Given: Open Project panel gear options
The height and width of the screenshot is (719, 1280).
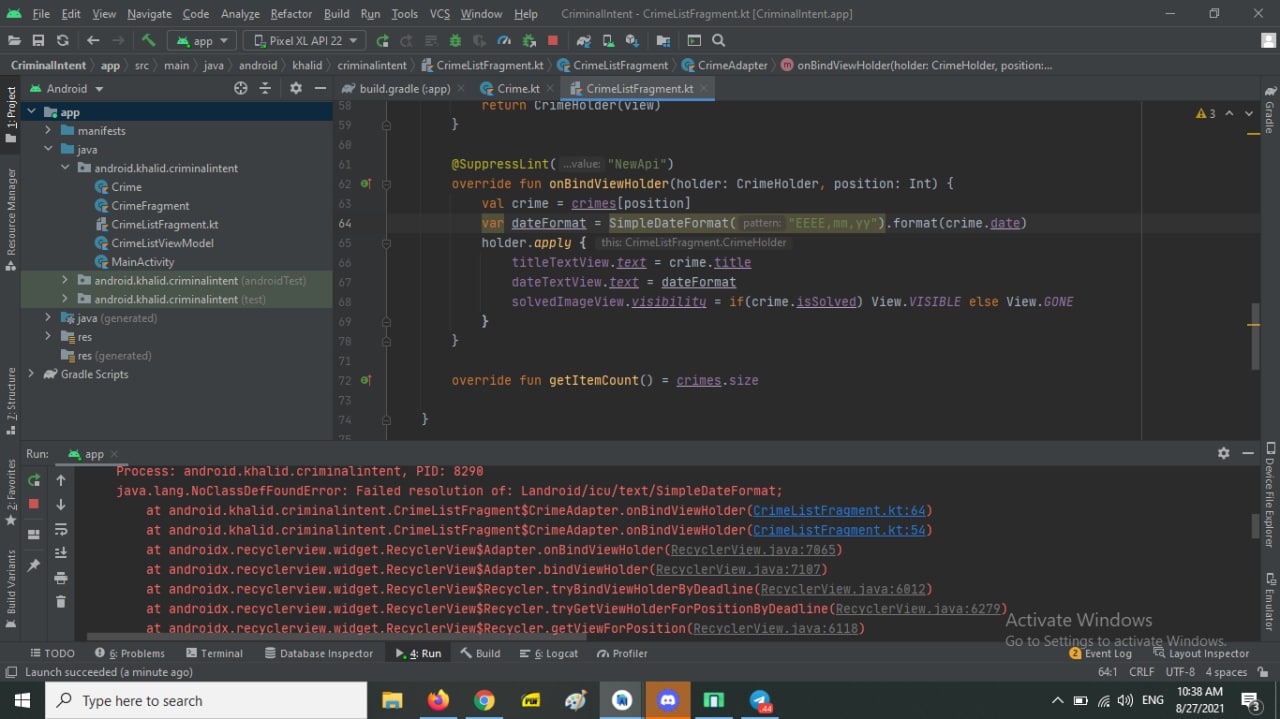Looking at the screenshot, I should (296, 88).
